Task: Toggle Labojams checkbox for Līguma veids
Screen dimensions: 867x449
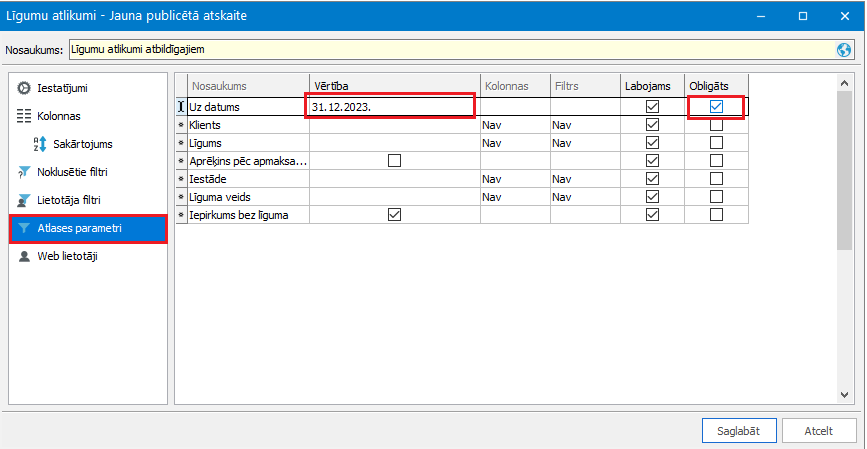Action: (652, 197)
